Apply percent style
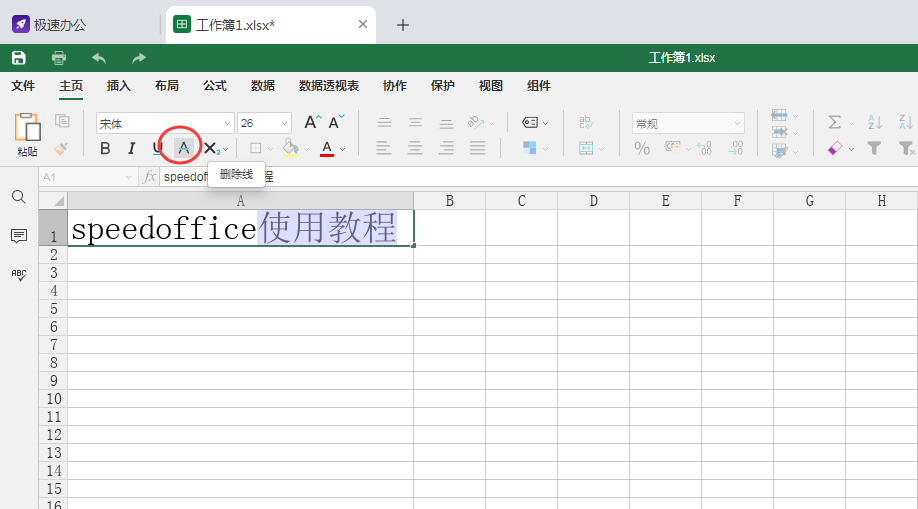This screenshot has width=918, height=509. [x=642, y=148]
